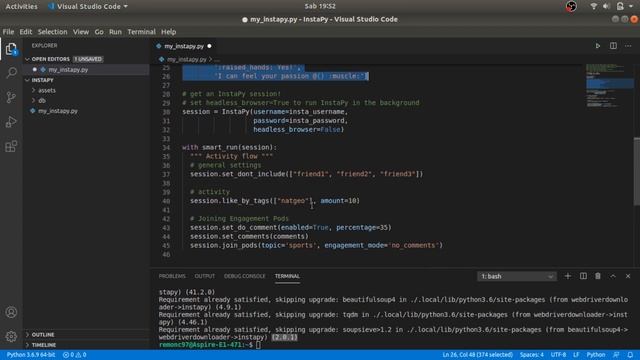Image resolution: width=640 pixels, height=360 pixels.
Task: Open the clock showing Sab 19:52
Action: (320, 6)
